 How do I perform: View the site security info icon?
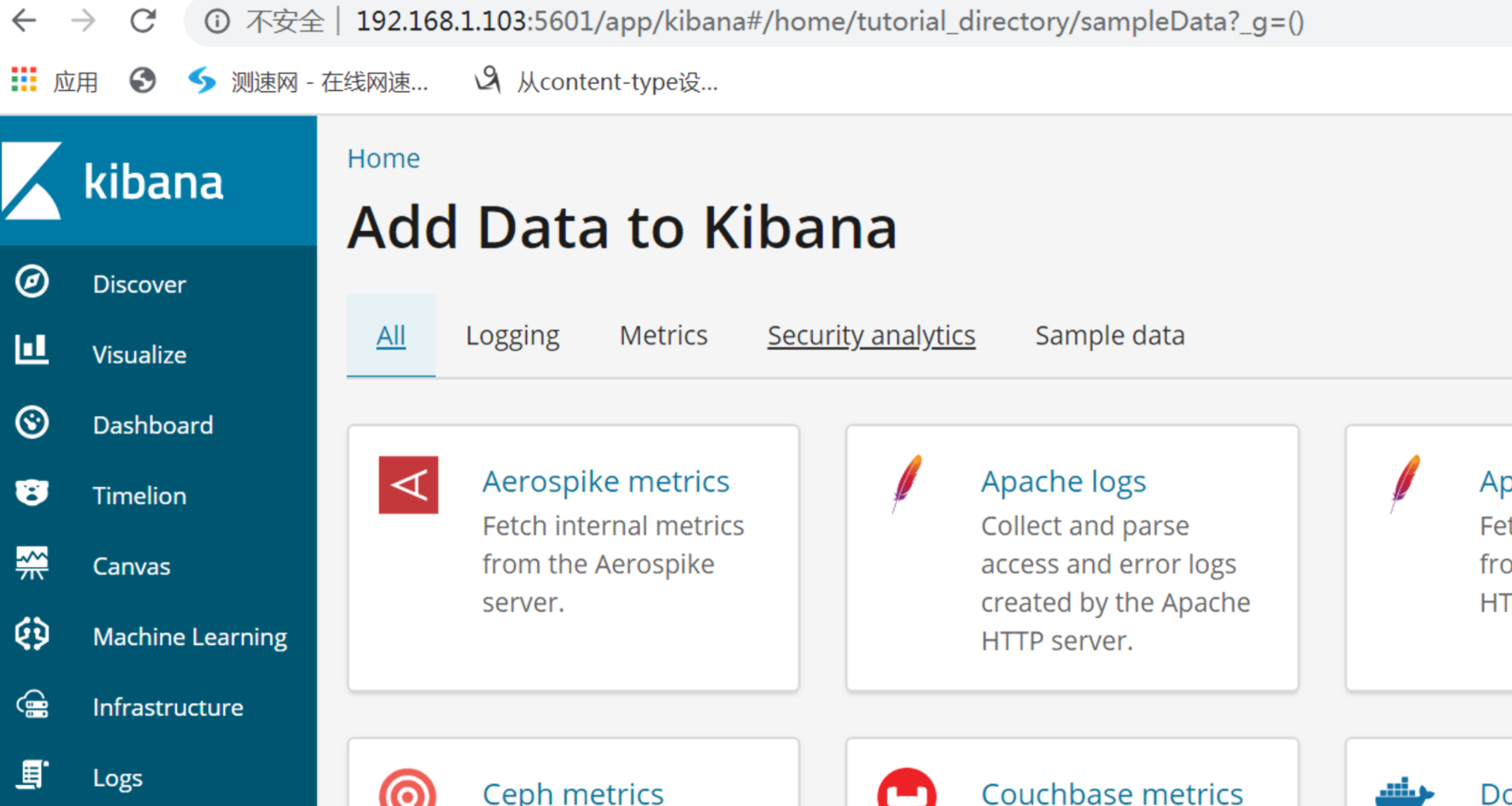point(217,21)
